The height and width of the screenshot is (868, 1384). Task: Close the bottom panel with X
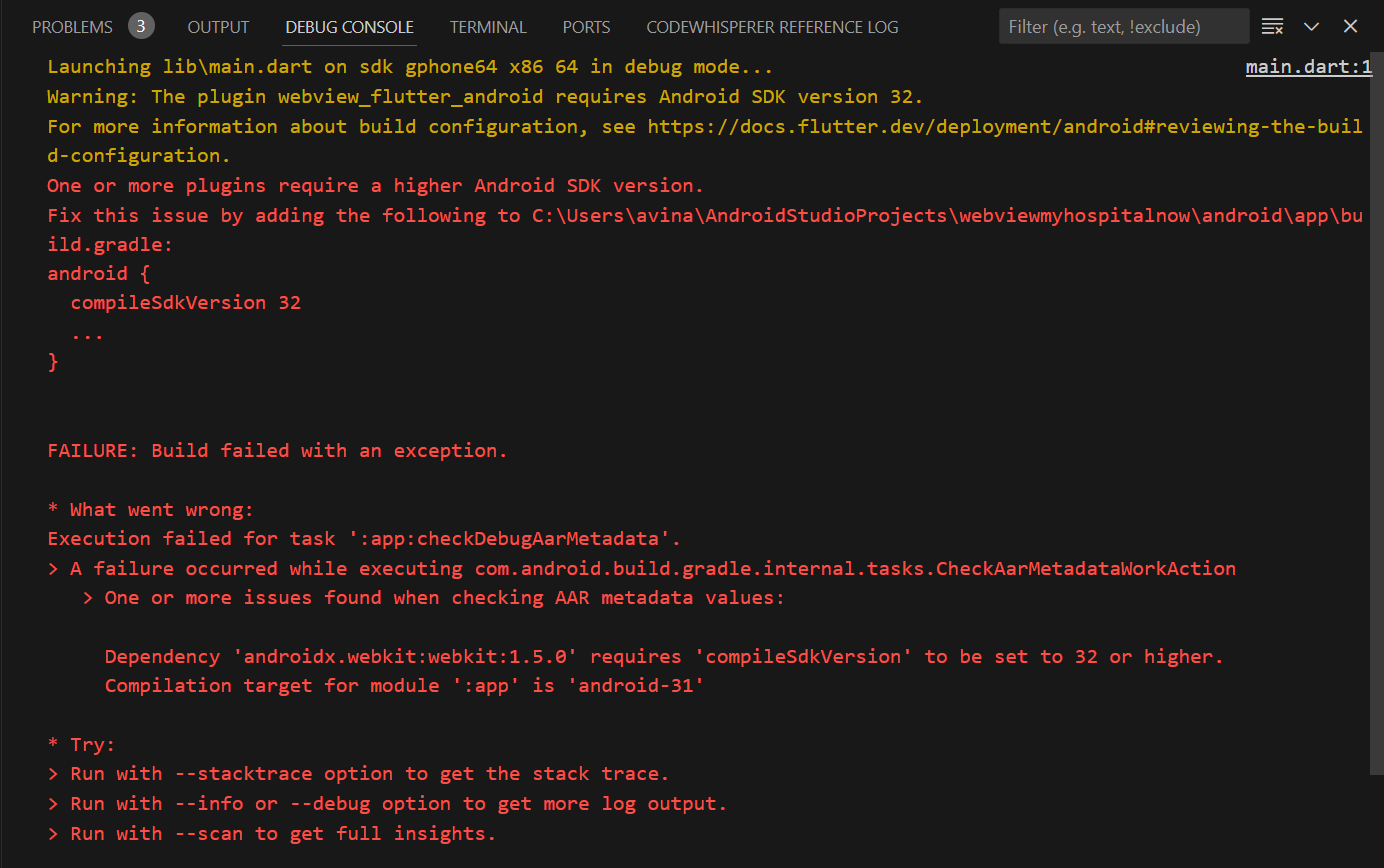pos(1350,27)
